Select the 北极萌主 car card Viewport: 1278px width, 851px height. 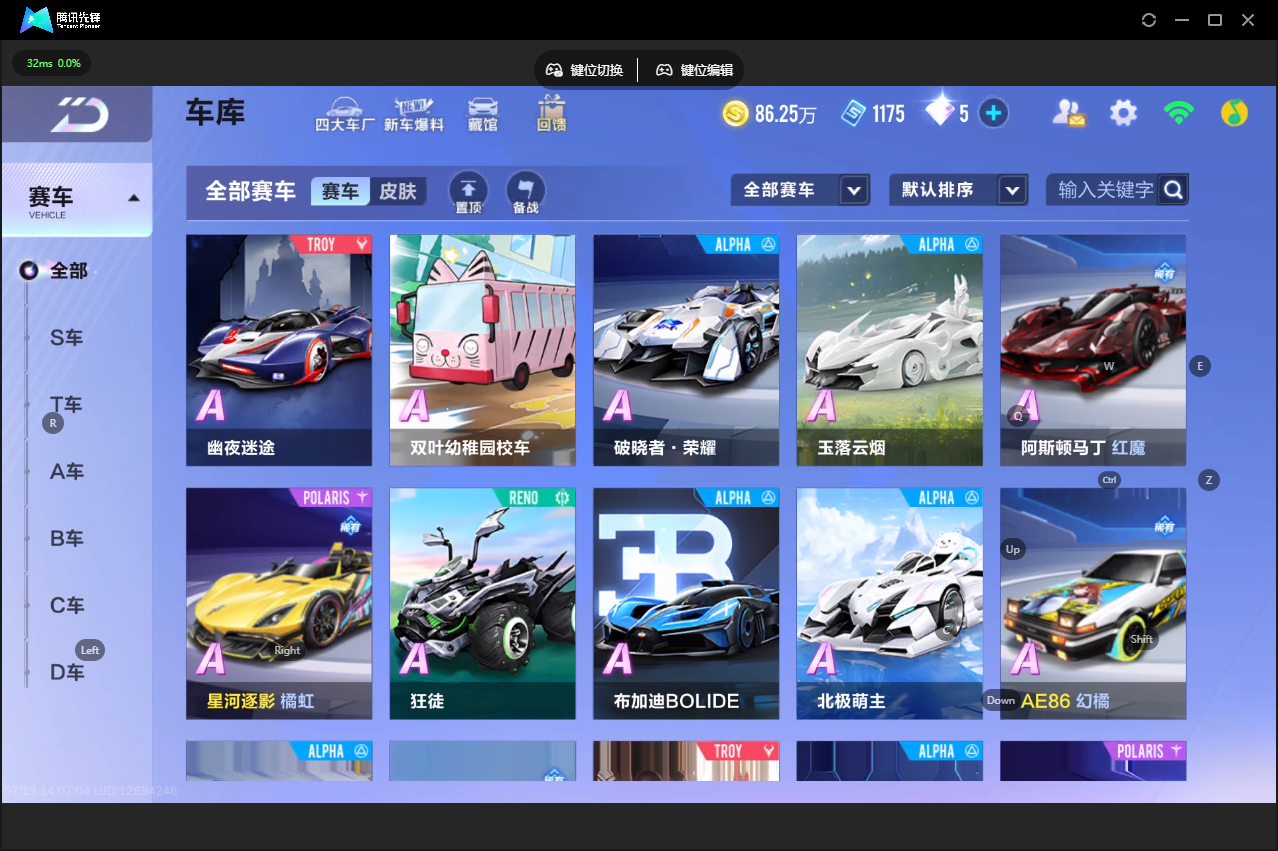click(889, 603)
